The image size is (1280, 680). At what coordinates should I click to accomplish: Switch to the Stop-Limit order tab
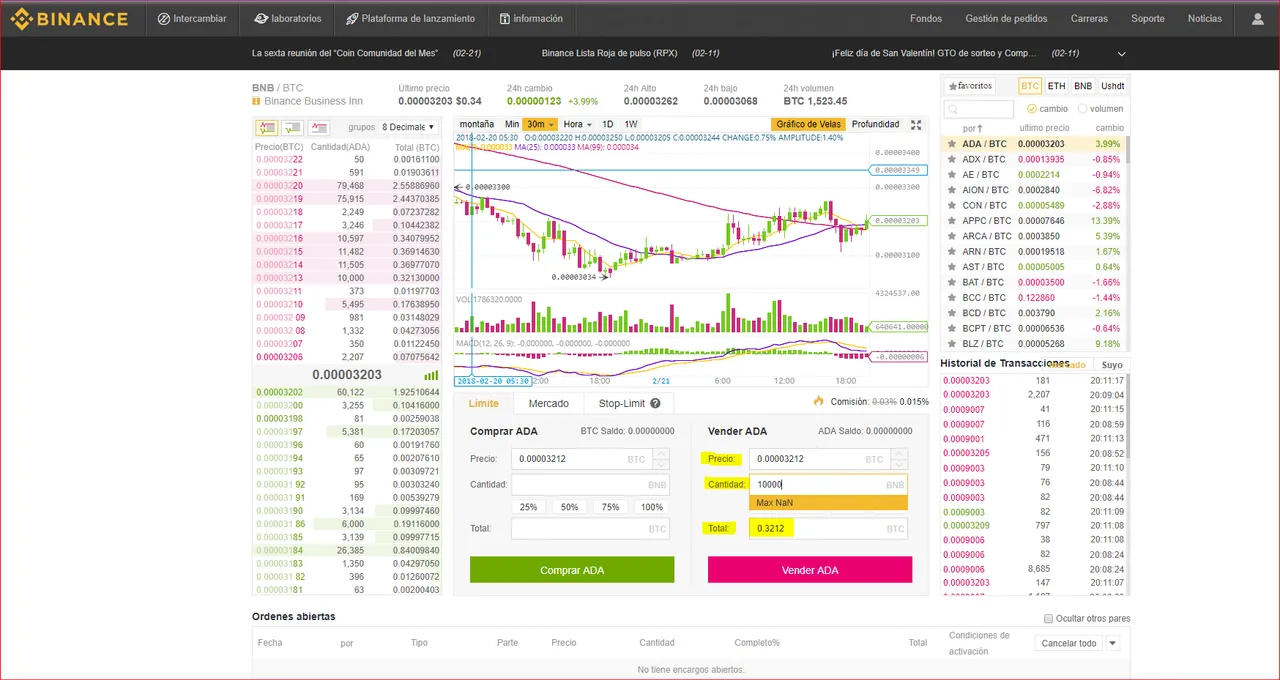628,403
